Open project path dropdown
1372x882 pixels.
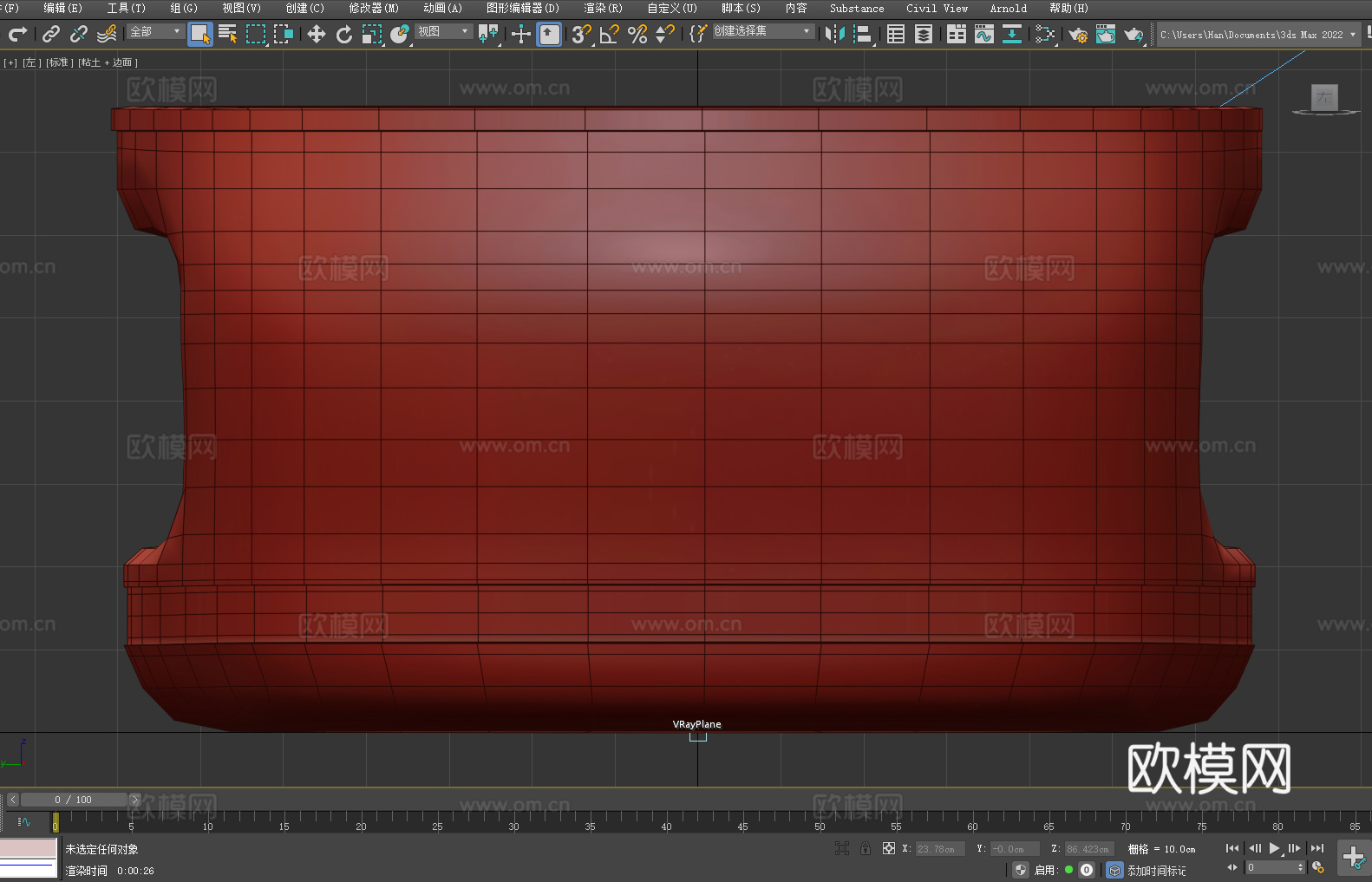click(x=1258, y=35)
